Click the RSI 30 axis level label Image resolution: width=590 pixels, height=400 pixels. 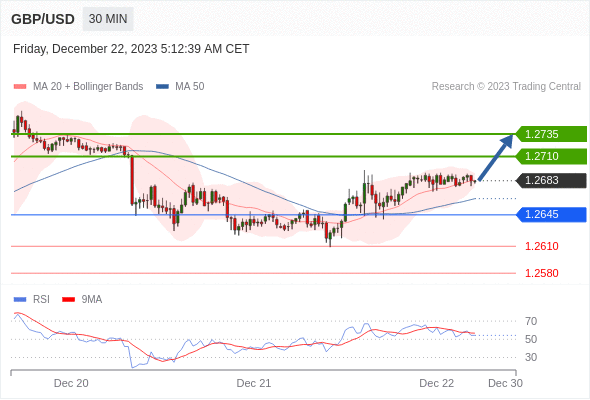click(531, 357)
